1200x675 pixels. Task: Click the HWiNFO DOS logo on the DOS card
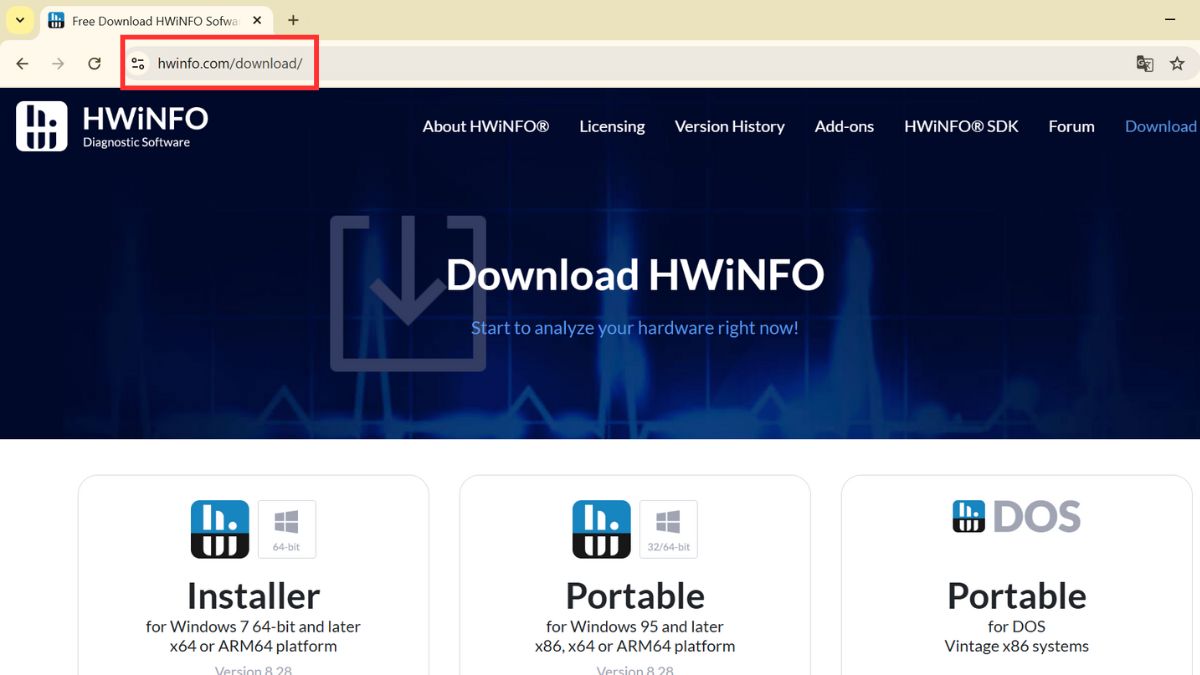pos(1017,516)
